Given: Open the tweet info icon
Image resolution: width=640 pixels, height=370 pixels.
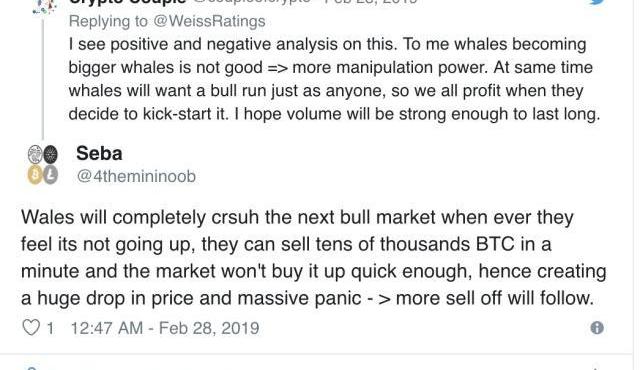Looking at the screenshot, I should coord(597,328).
